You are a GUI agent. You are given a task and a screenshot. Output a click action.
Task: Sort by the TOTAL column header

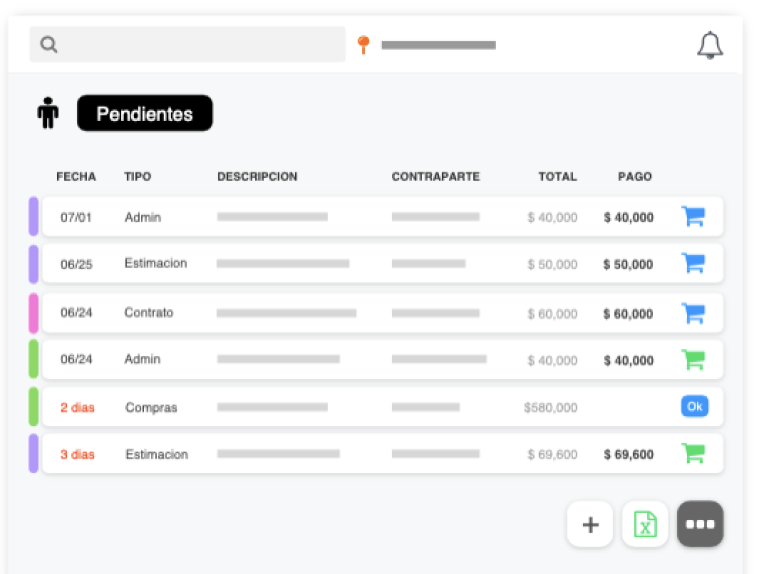pos(557,177)
